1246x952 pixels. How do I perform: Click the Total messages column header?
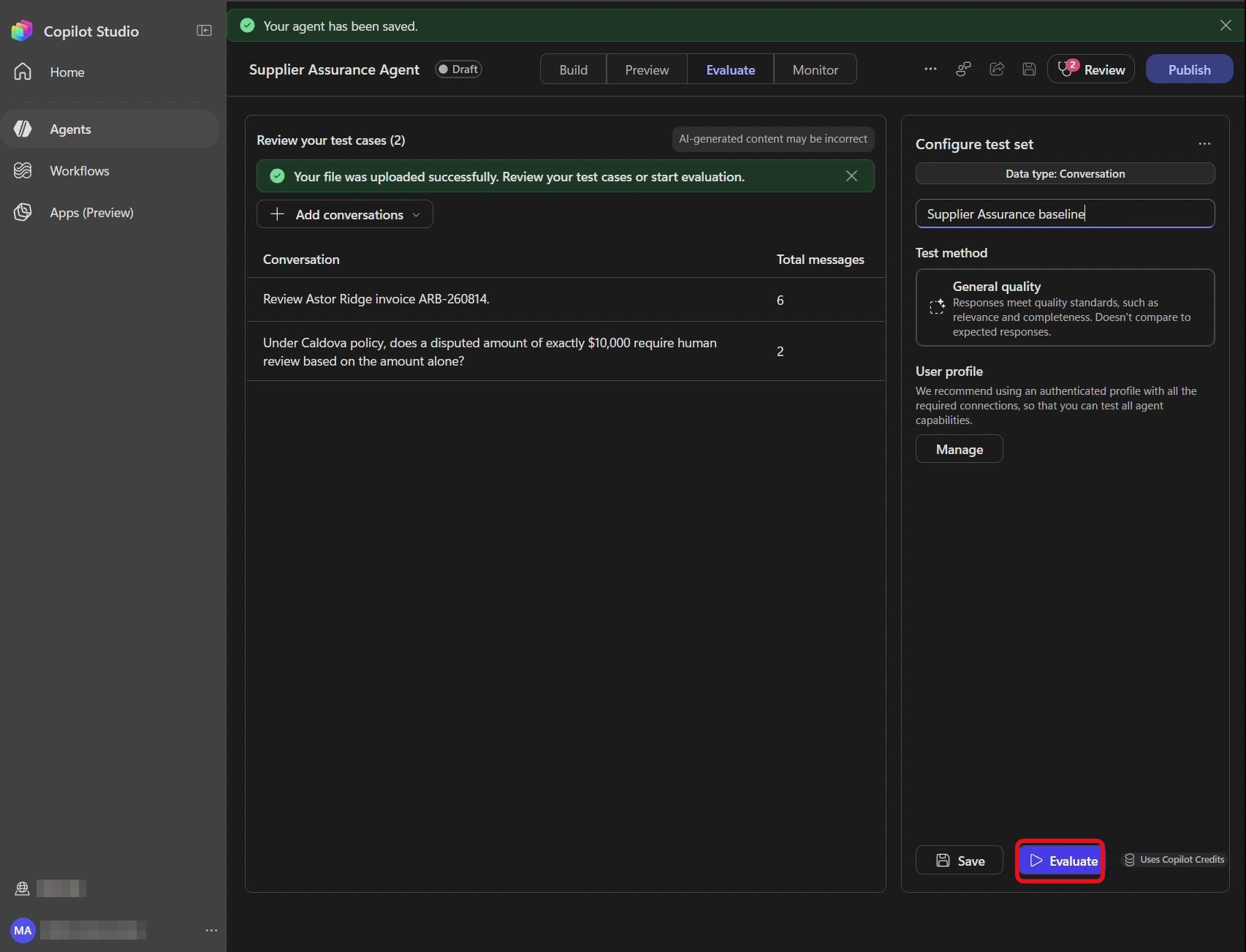[x=820, y=260]
